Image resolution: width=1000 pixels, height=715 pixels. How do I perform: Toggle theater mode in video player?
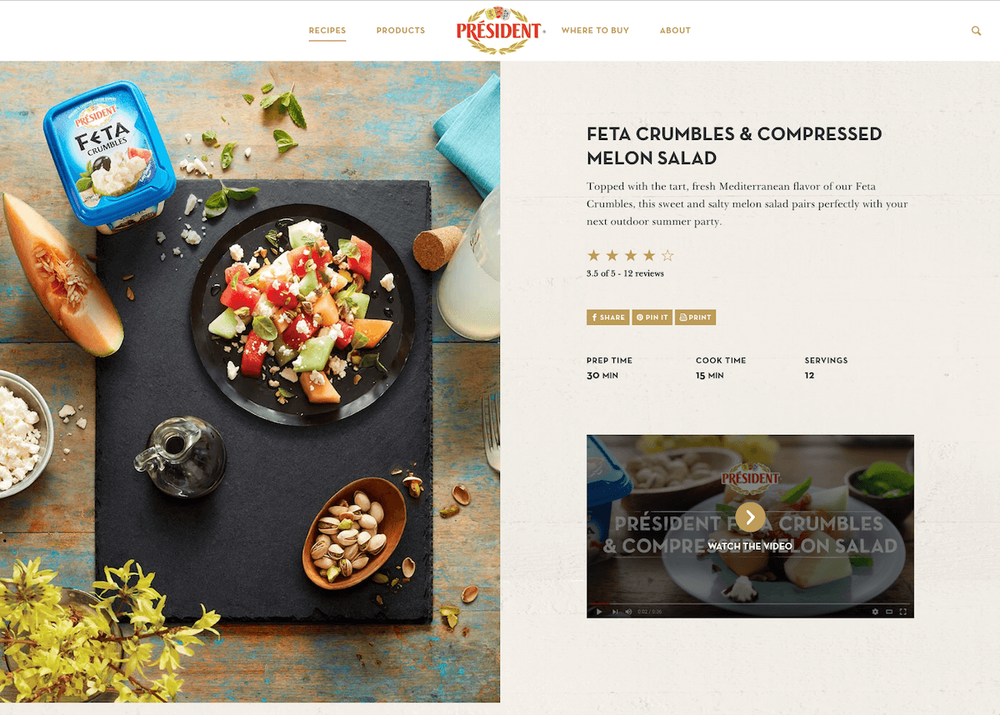889,612
